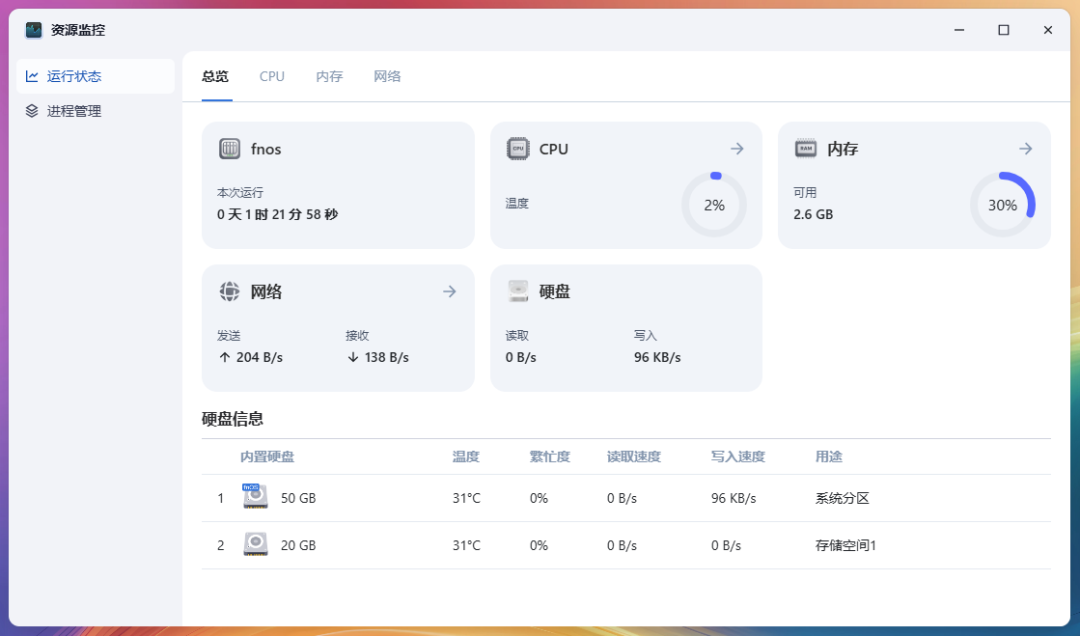Click the 50 GB system disk icon
Viewport: 1080px width, 636px height.
255,496
